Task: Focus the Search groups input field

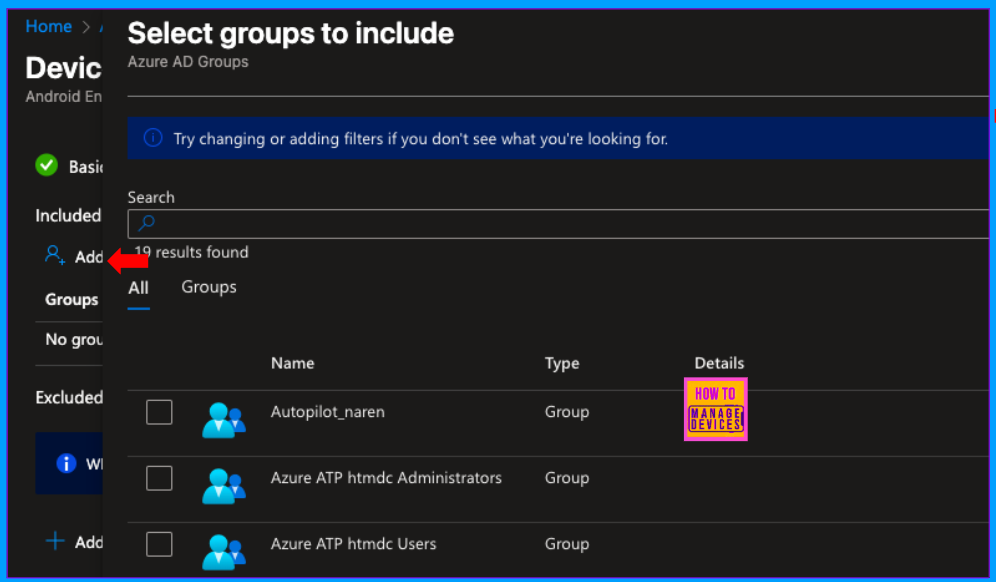Action: point(558,224)
